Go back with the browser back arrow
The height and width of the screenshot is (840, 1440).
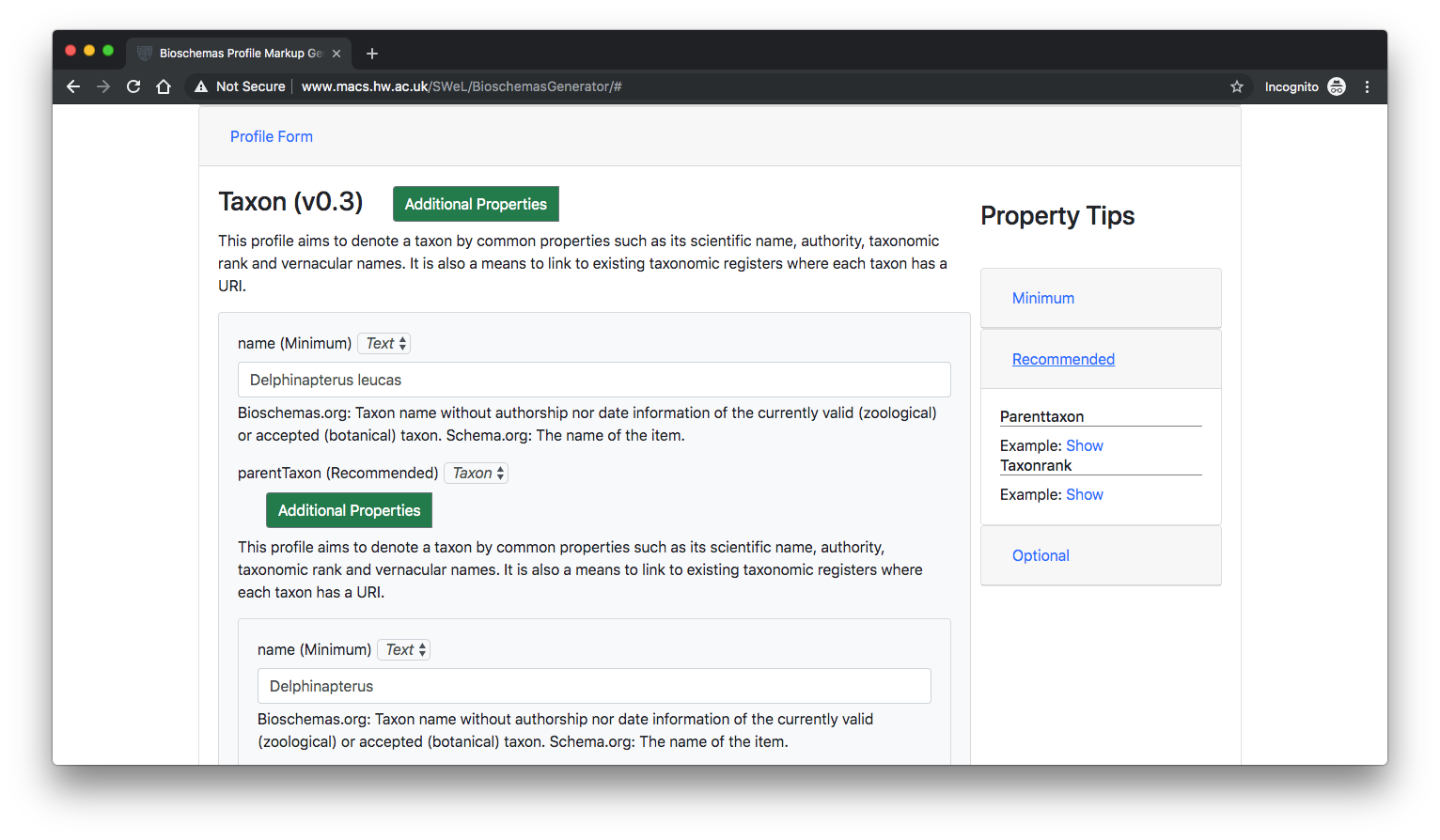[73, 86]
